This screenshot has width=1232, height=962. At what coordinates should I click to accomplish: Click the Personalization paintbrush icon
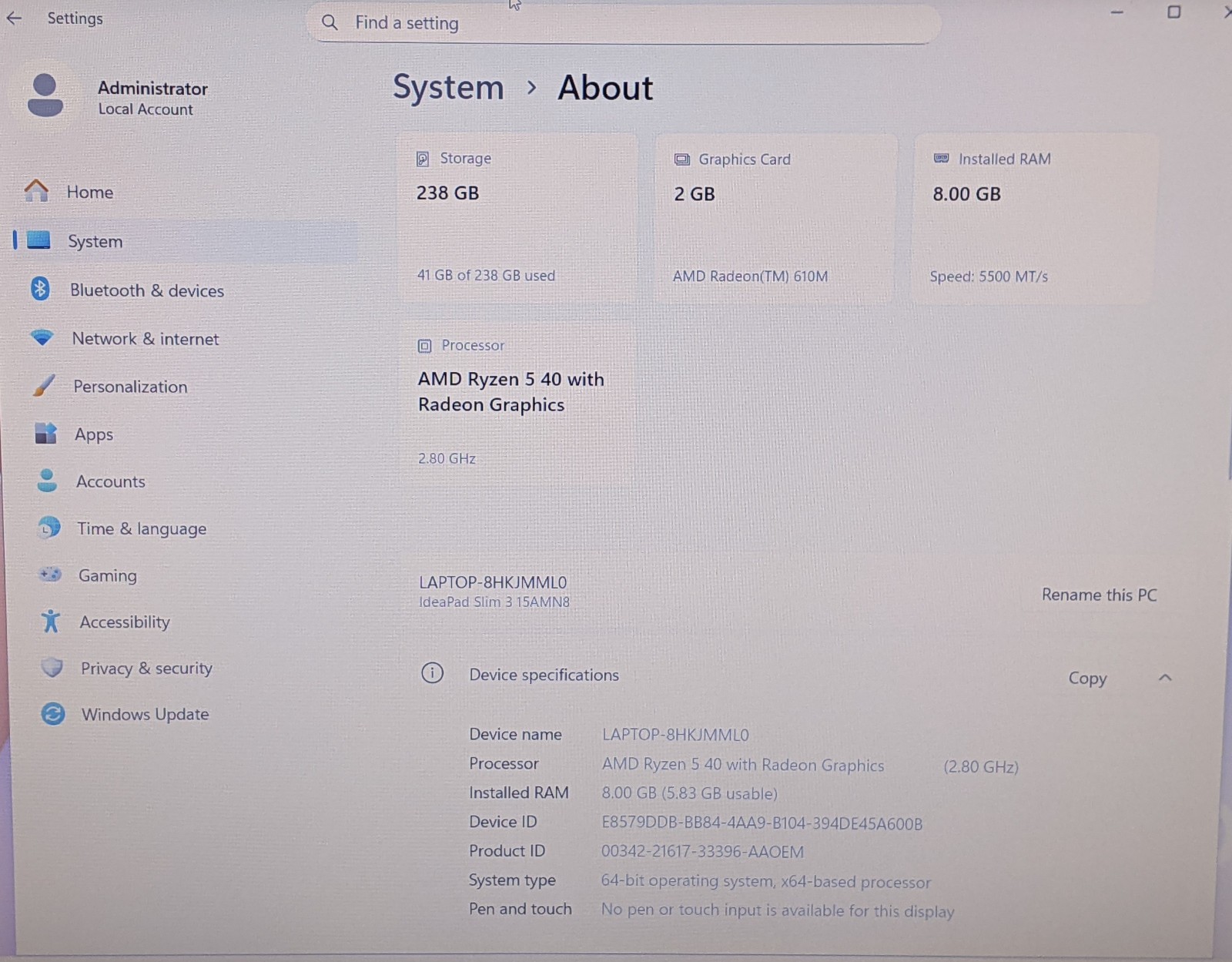click(x=44, y=385)
